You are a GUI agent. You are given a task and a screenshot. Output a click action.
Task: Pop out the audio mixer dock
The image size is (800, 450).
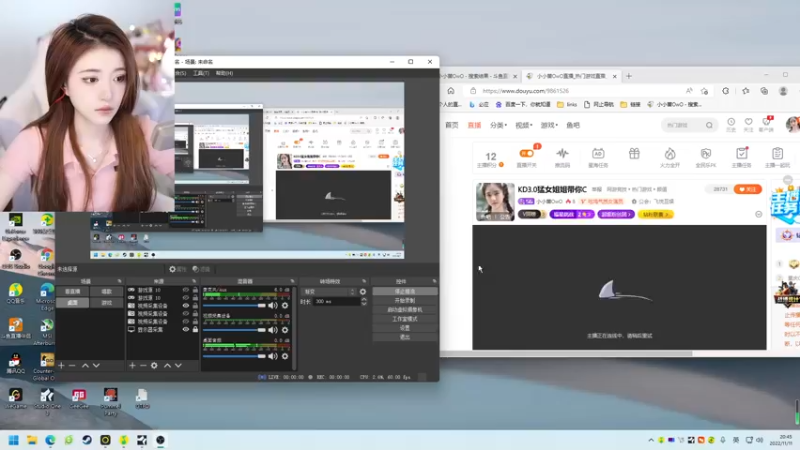(x=292, y=281)
